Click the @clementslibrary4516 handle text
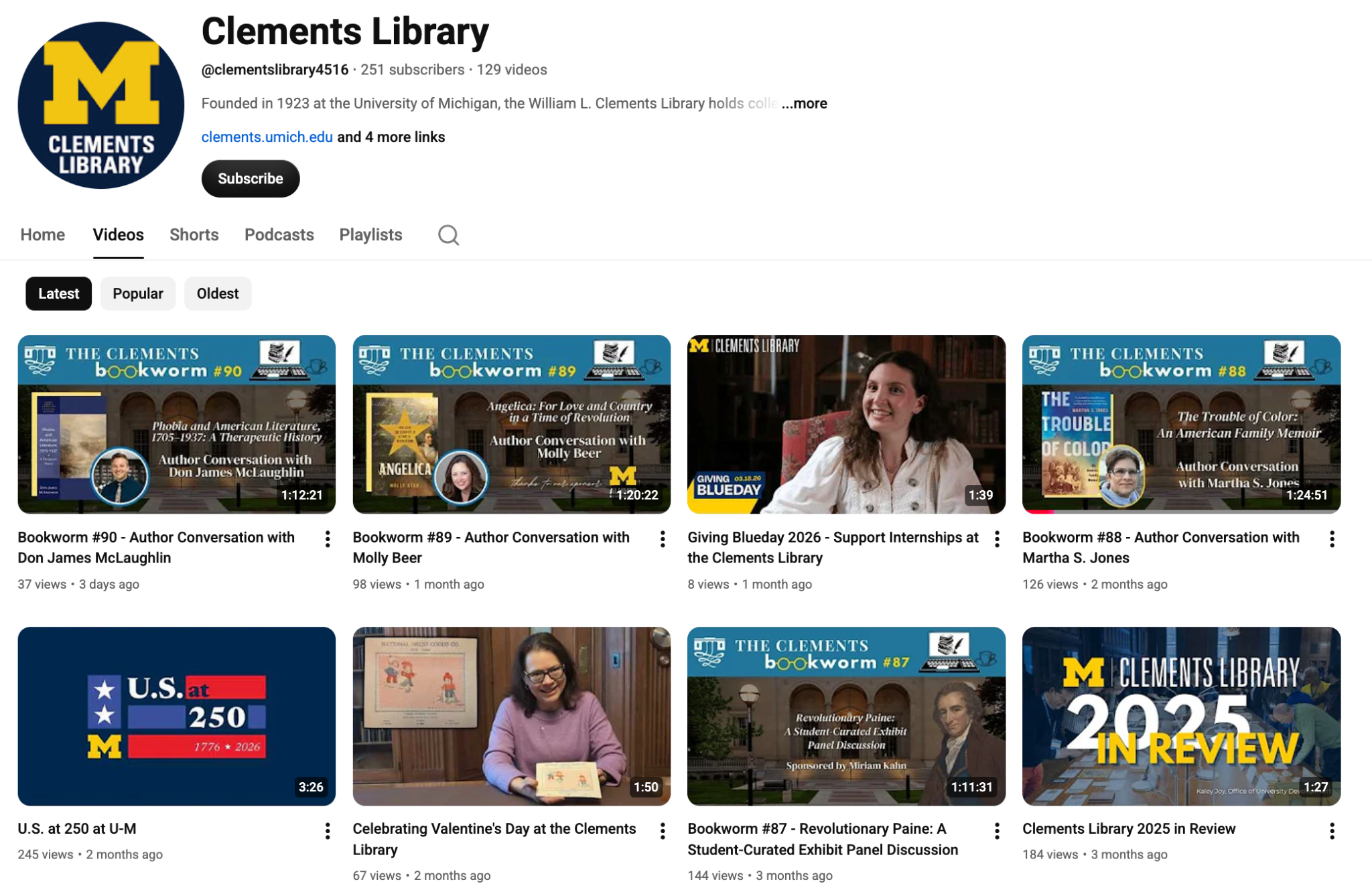This screenshot has height=896, width=1372. pos(275,70)
